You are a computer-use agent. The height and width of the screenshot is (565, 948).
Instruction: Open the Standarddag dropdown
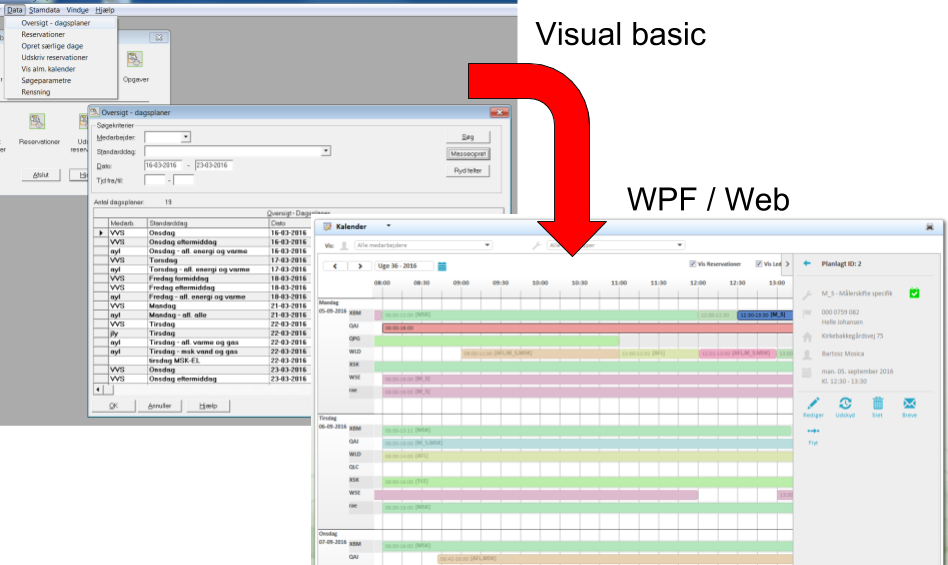pyautogui.click(x=326, y=150)
